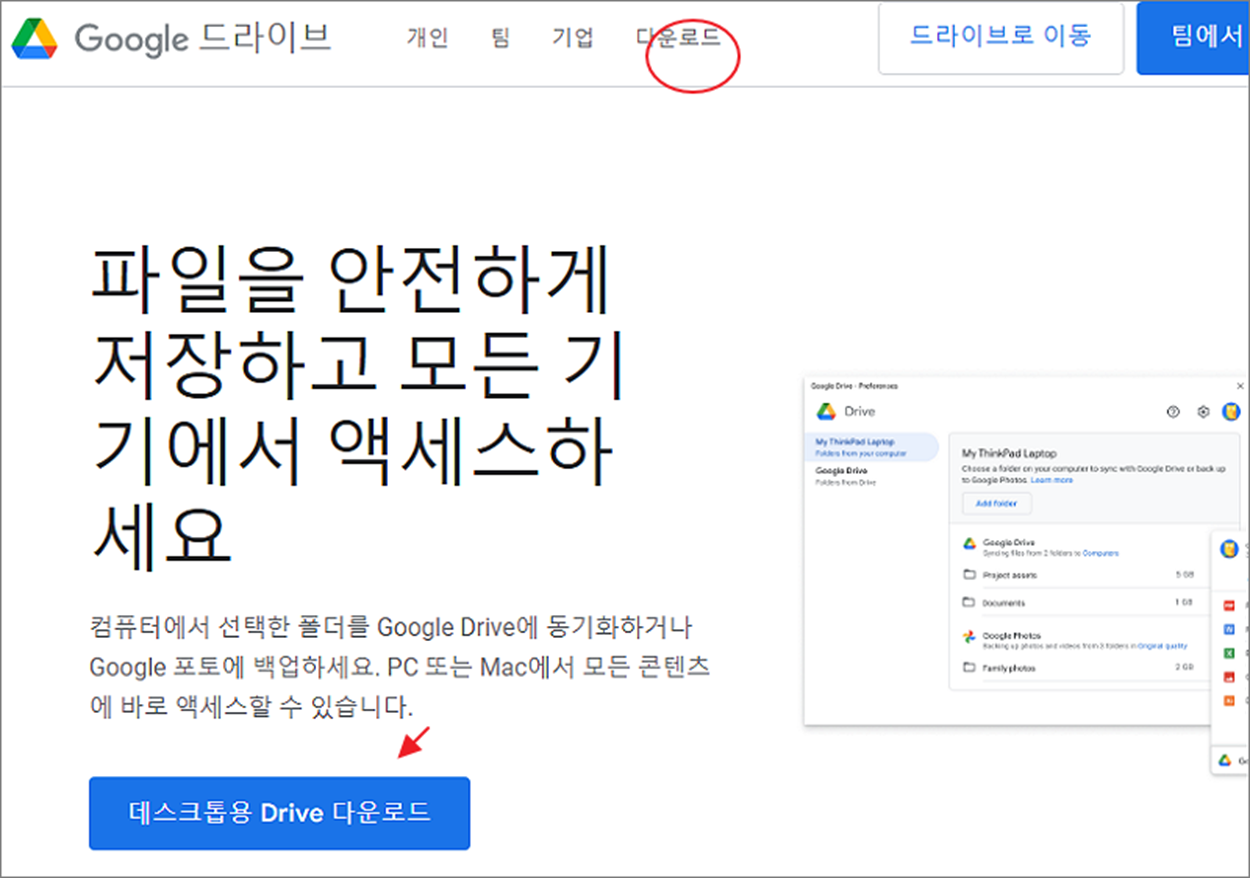Click the help icon in Preferences illustration
The image size is (1250, 878).
pyautogui.click(x=1174, y=411)
